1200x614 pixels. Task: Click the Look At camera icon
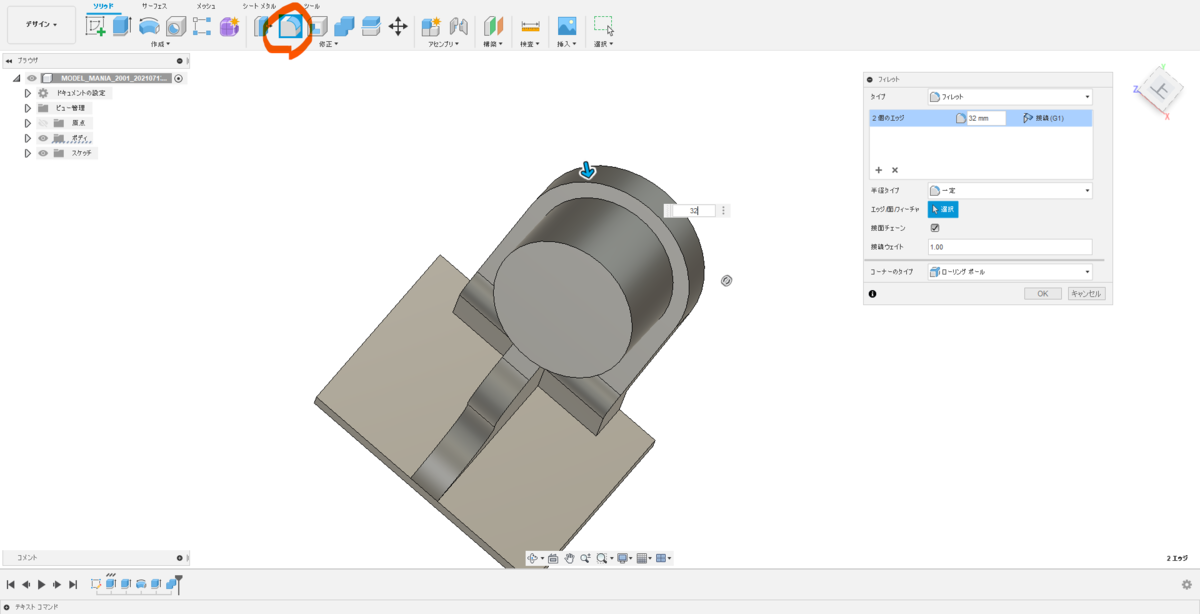(552, 558)
